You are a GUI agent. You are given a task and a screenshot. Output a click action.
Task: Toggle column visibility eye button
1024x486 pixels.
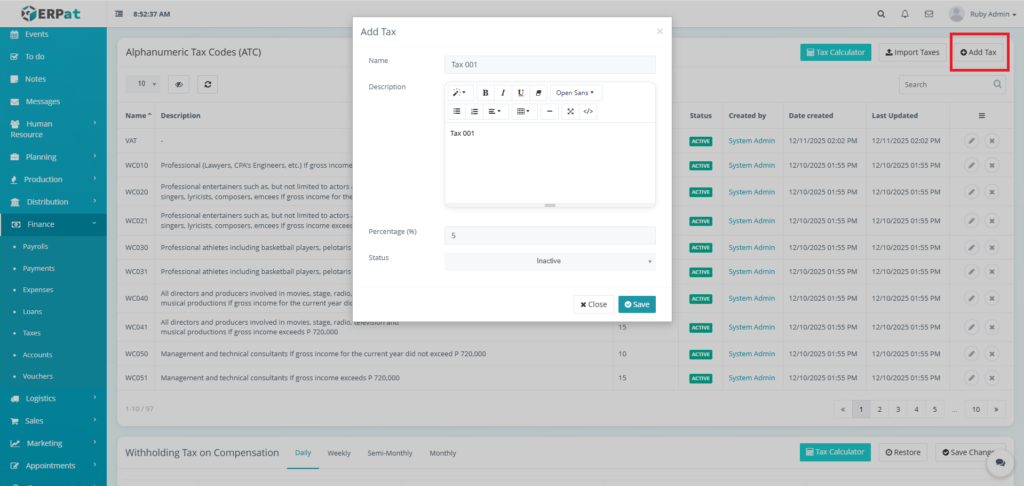tap(178, 84)
